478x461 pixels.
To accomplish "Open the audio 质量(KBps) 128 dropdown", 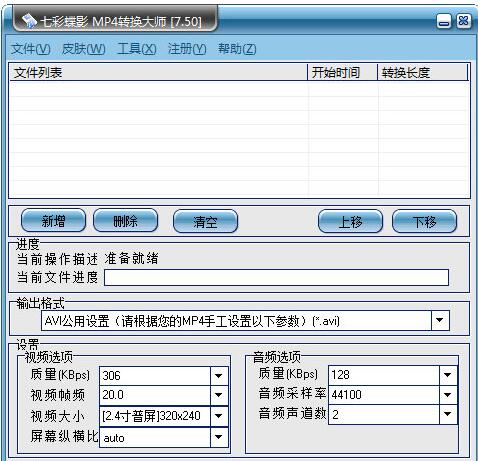I will click(448, 375).
